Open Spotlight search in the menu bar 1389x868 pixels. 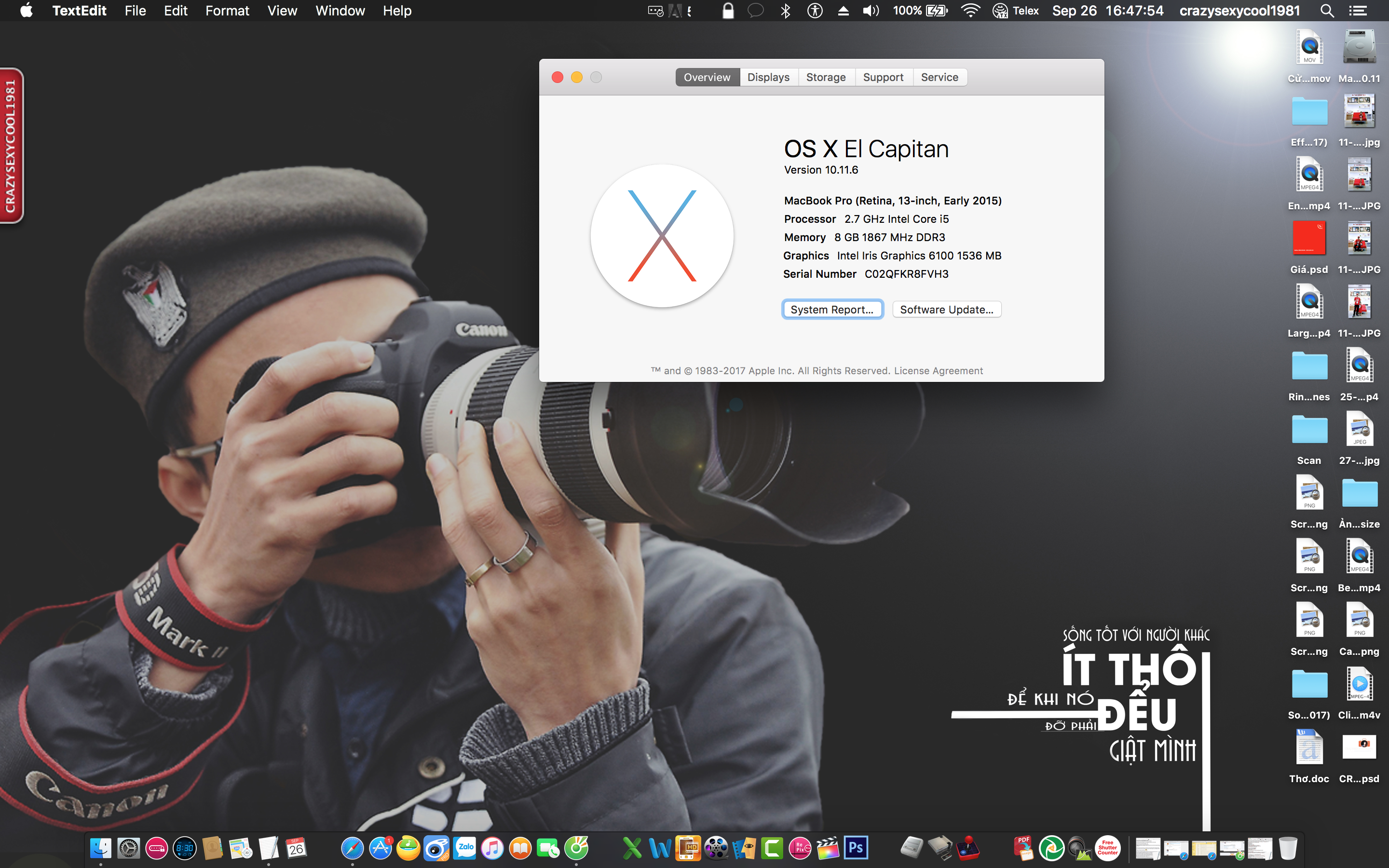tap(1326, 11)
